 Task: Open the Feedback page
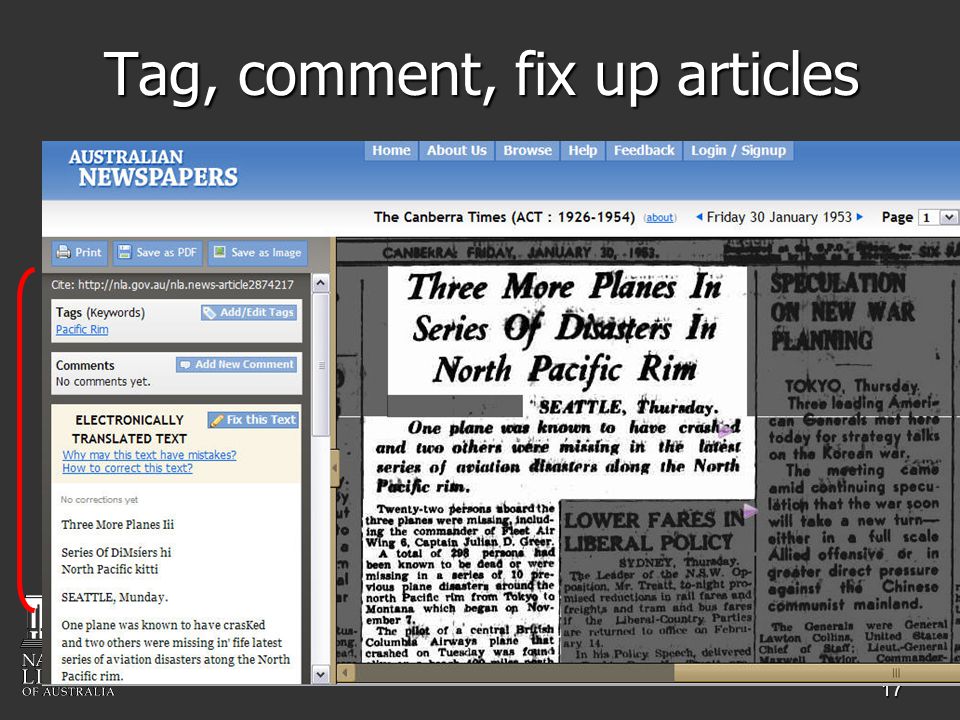644,151
